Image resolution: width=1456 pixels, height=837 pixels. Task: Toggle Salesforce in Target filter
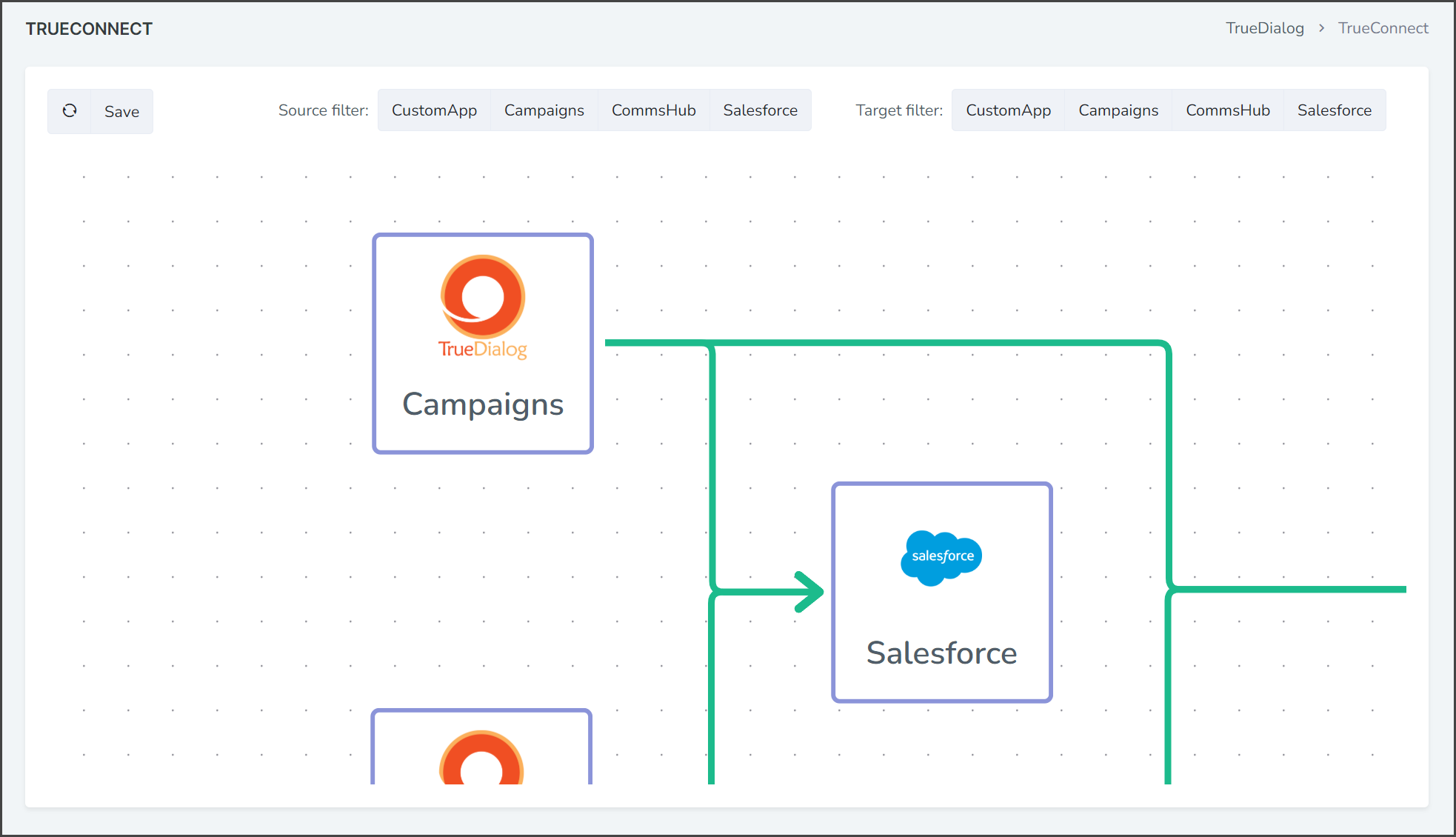(x=1335, y=110)
